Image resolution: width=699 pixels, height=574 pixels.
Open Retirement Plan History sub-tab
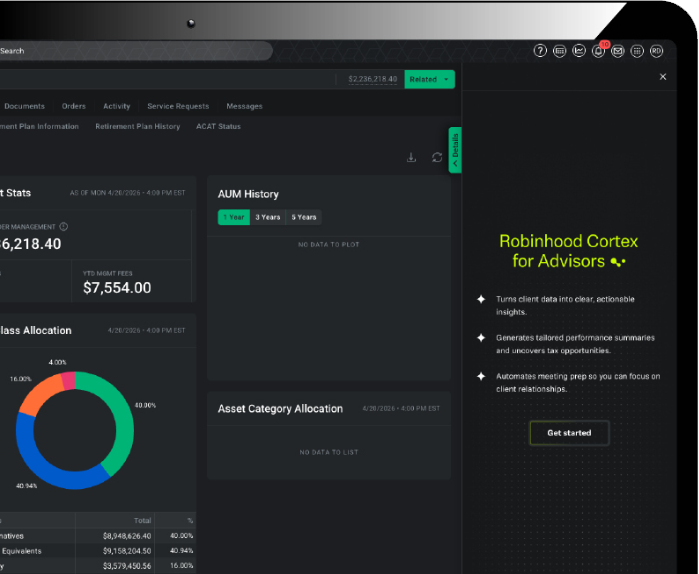138,127
